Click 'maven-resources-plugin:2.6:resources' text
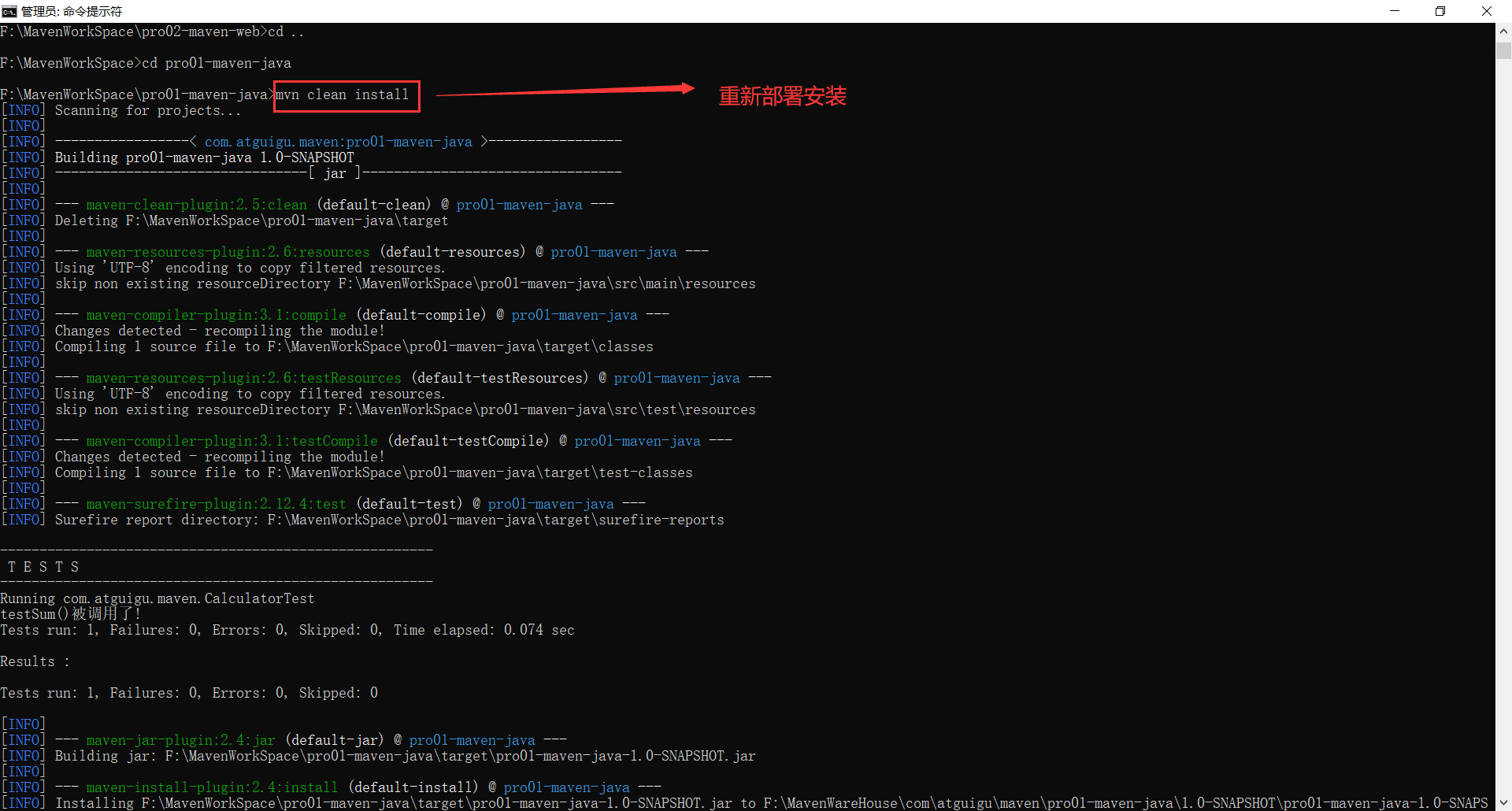 click(228, 252)
